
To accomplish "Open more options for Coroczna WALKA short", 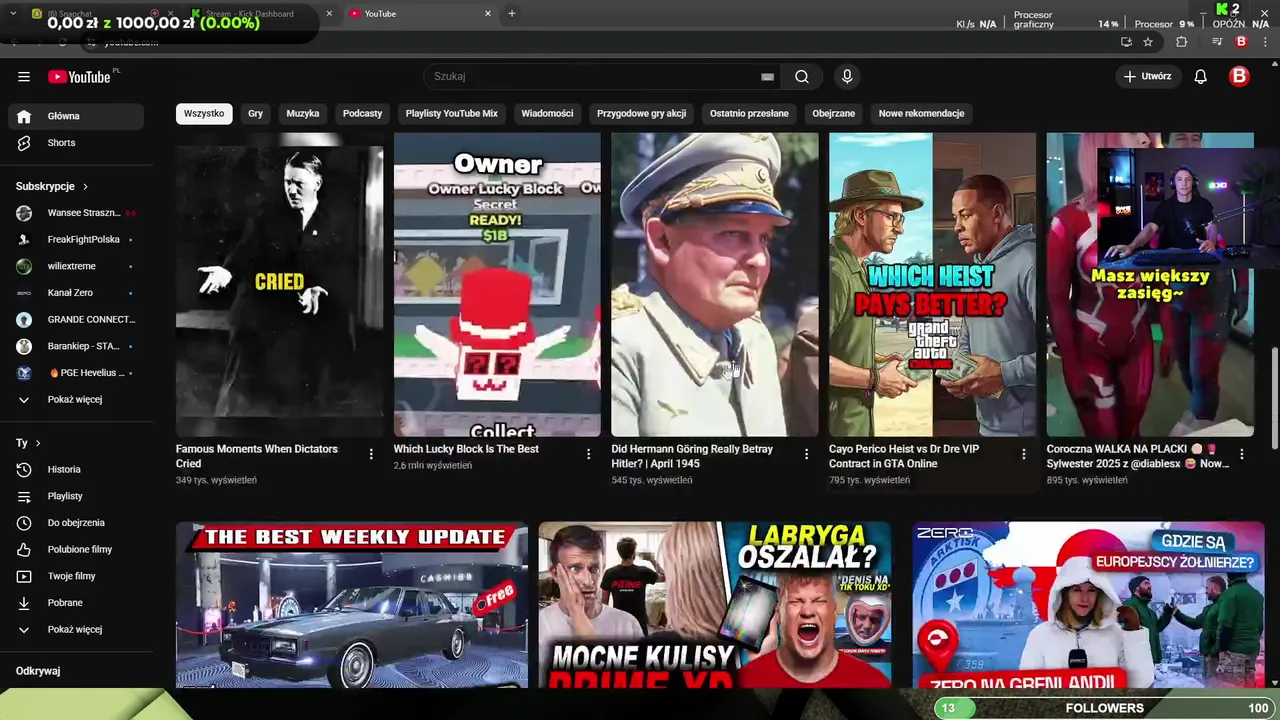I will (x=1241, y=454).
